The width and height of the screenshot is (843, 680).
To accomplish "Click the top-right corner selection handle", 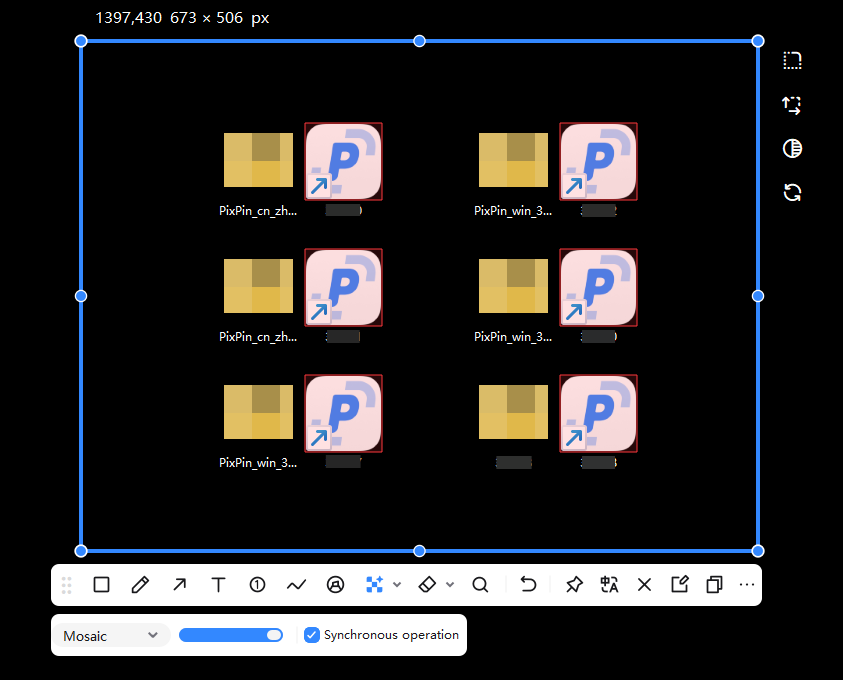I will (758, 41).
